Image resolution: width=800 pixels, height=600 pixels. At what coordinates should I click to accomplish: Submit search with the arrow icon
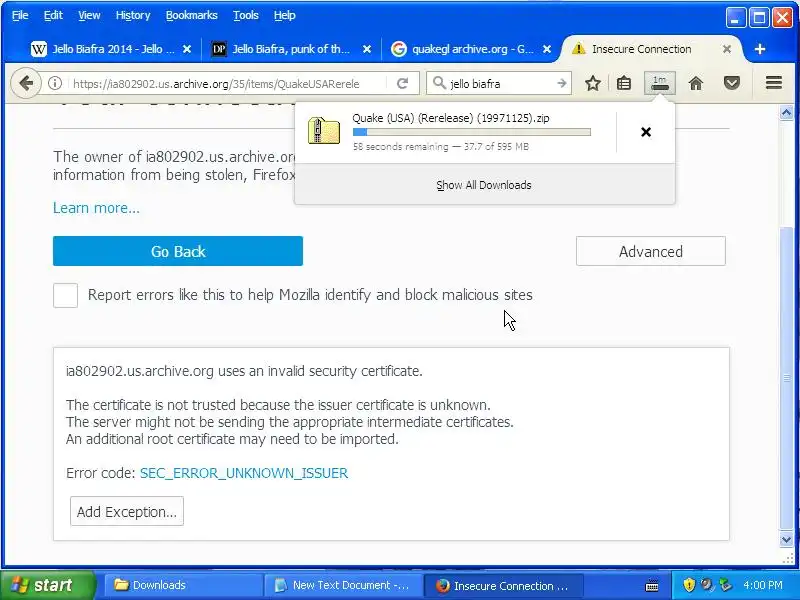(x=561, y=83)
